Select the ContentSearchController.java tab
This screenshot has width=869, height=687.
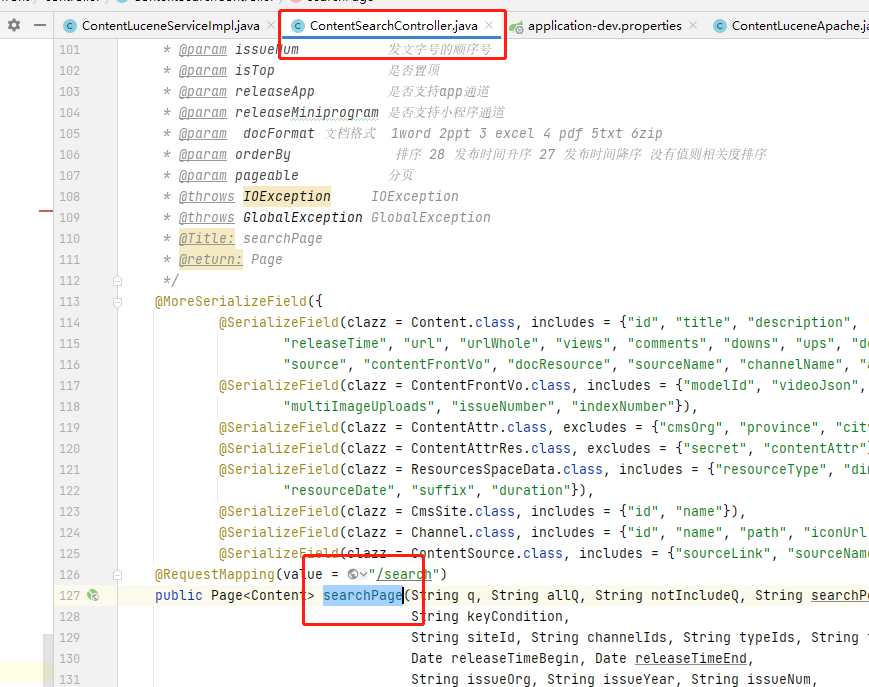(x=393, y=26)
